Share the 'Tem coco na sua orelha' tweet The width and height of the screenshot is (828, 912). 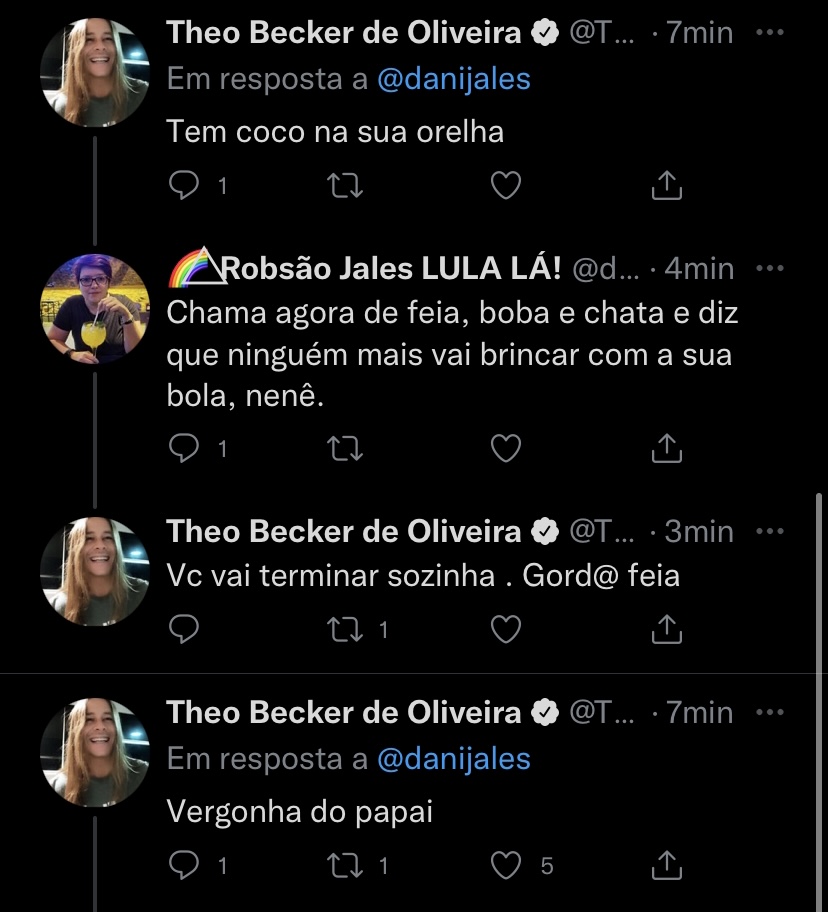point(666,185)
